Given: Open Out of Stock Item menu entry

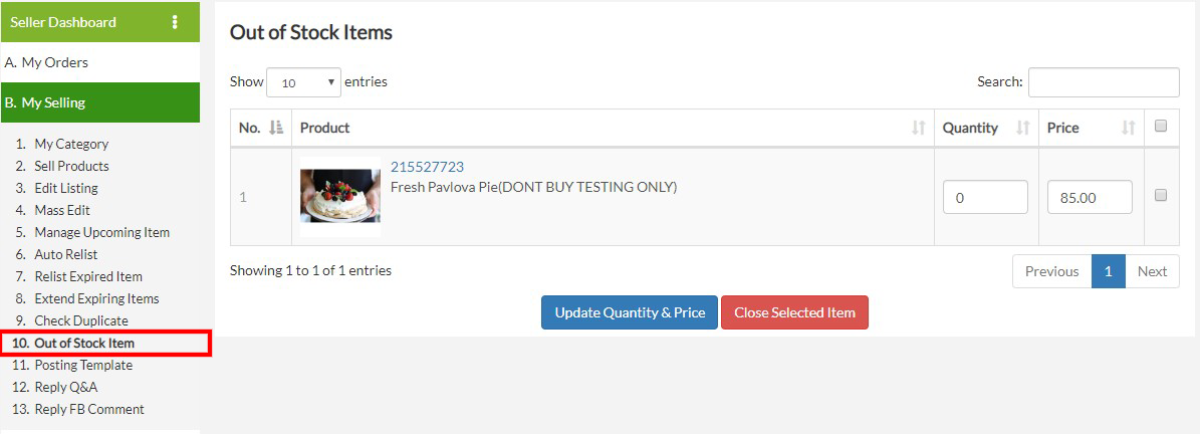Looking at the screenshot, I should point(84,343).
